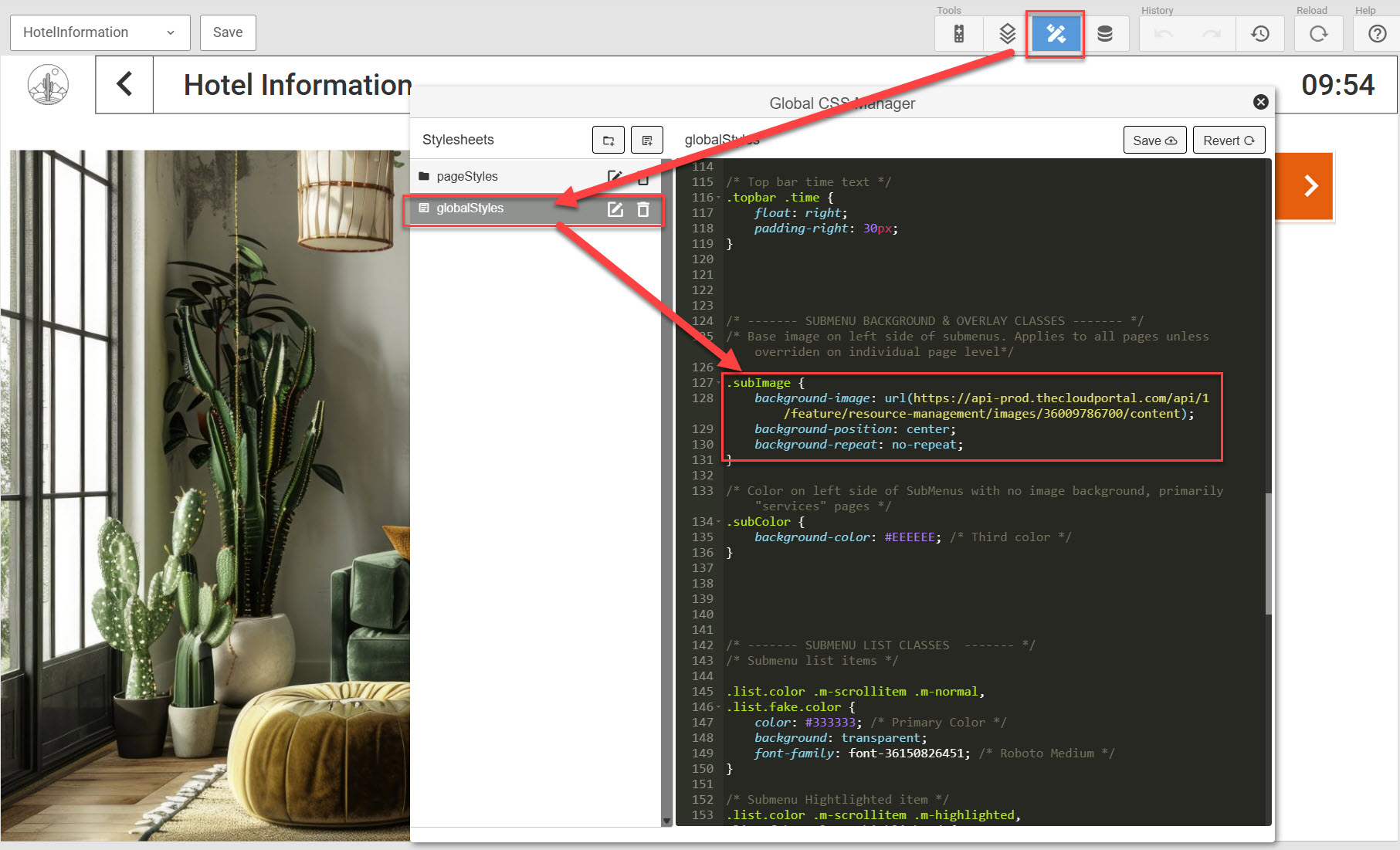Collapse the .list.fake.color block at line 146
This screenshot has height=850, width=1400.
719,707
